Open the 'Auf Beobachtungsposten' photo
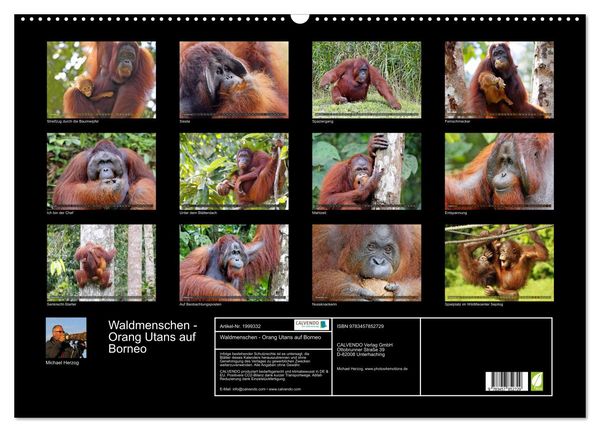 click(x=234, y=263)
